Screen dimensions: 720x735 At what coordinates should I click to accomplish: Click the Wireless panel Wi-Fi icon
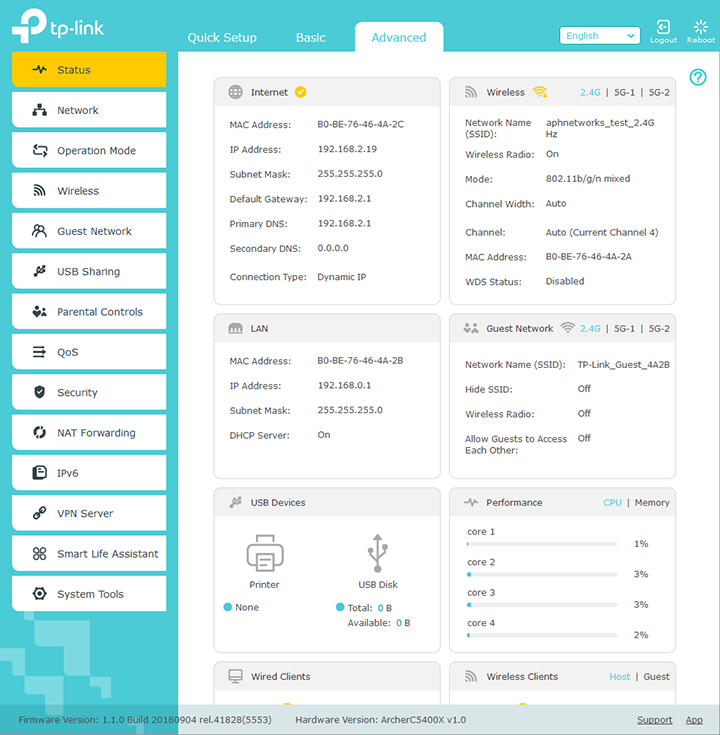(x=540, y=92)
